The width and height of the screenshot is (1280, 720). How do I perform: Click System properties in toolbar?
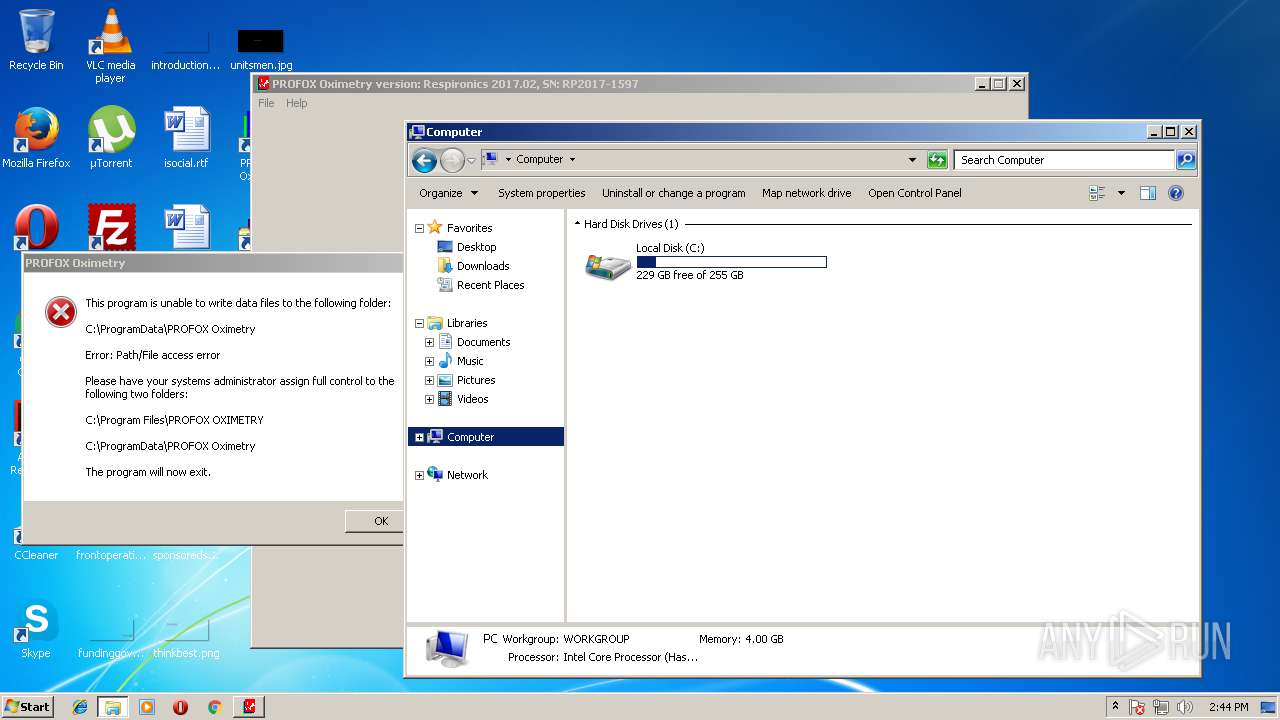pyautogui.click(x=542, y=193)
